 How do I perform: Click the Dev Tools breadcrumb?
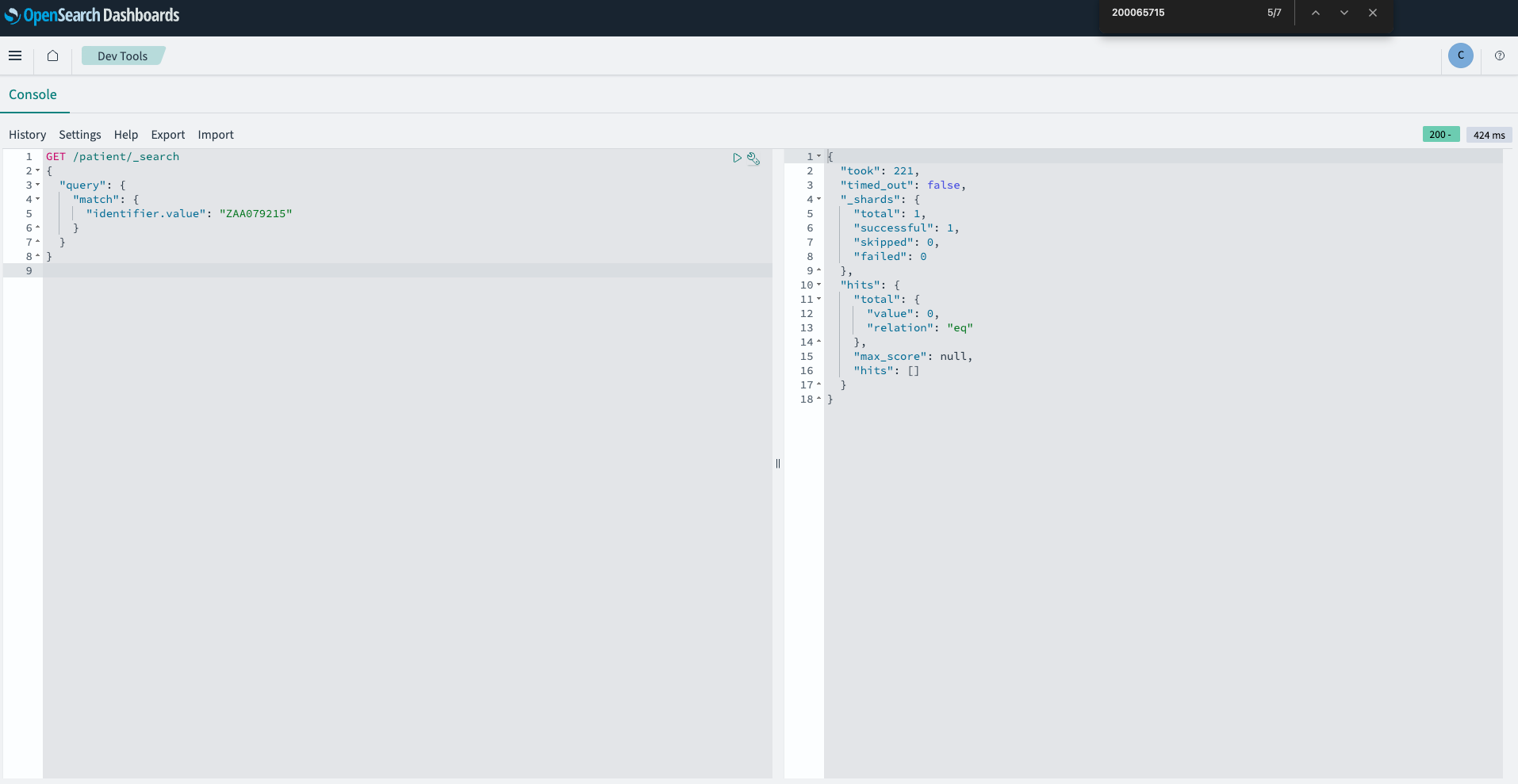(123, 55)
